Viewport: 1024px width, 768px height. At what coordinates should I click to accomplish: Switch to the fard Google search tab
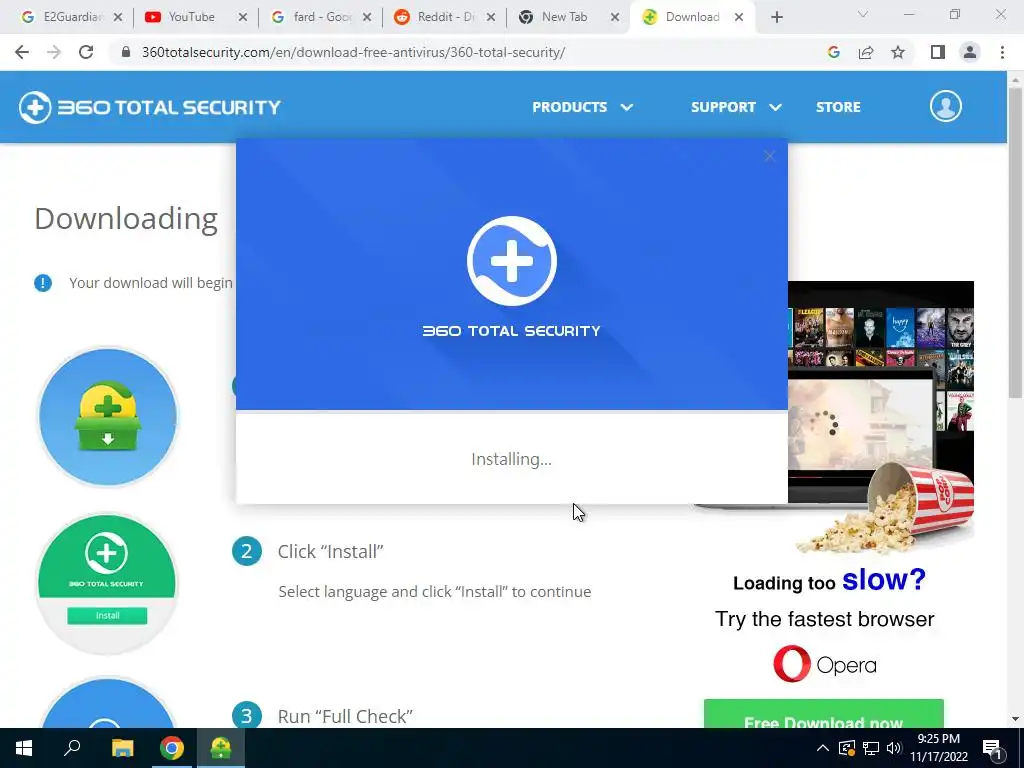click(319, 18)
